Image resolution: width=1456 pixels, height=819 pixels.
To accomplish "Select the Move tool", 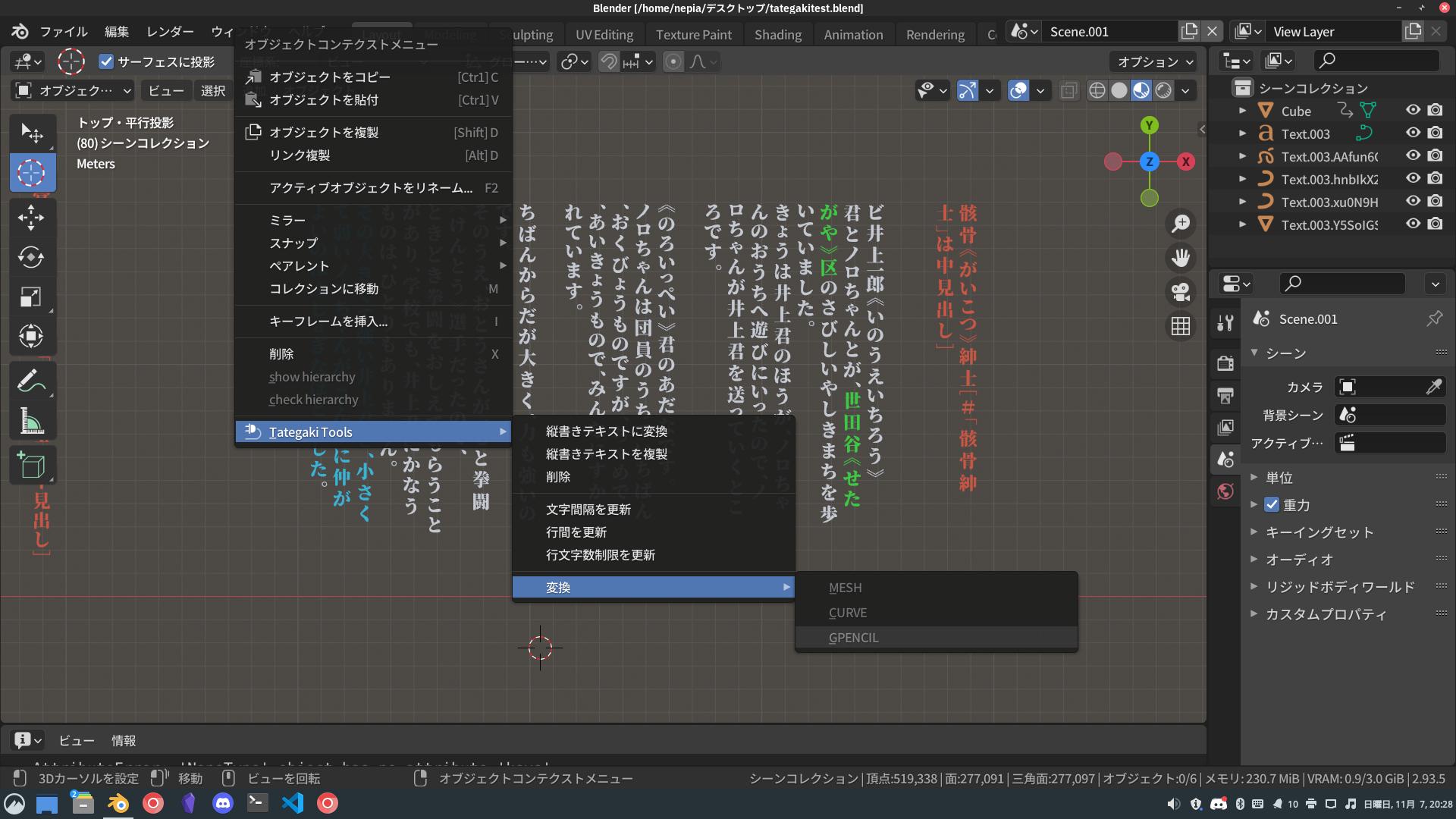I will pos(32,218).
